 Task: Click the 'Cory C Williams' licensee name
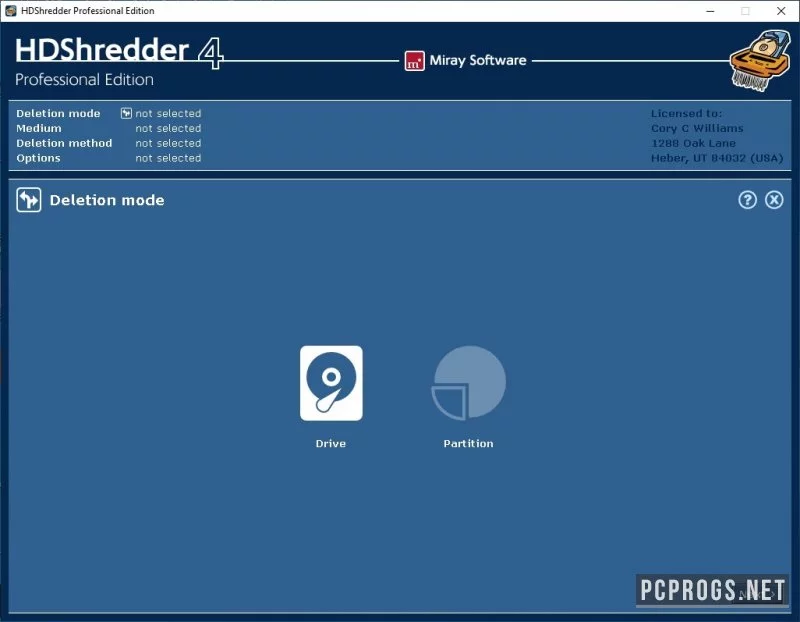click(697, 128)
